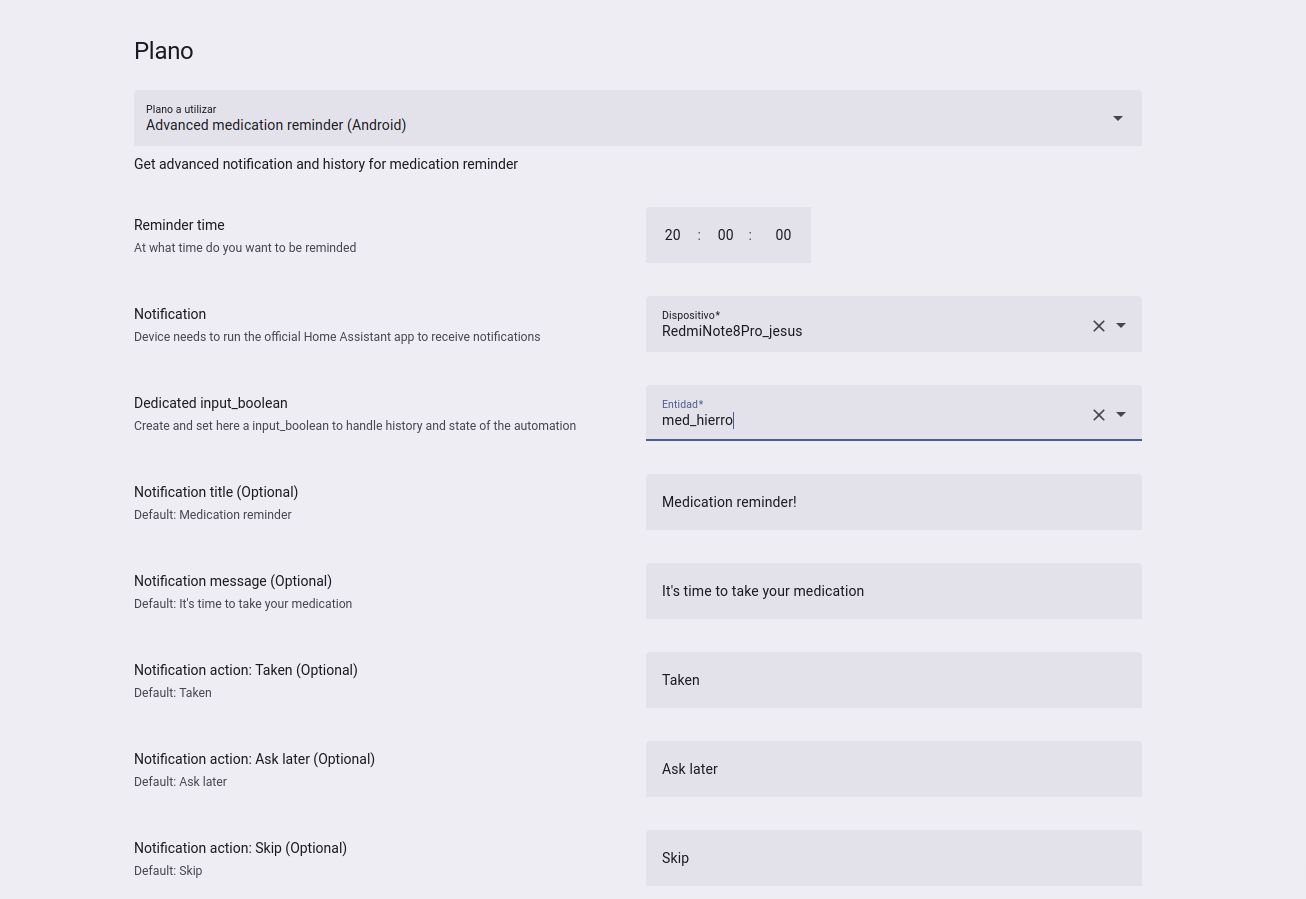
Task: Select the Ask later action input
Action: 893,769
